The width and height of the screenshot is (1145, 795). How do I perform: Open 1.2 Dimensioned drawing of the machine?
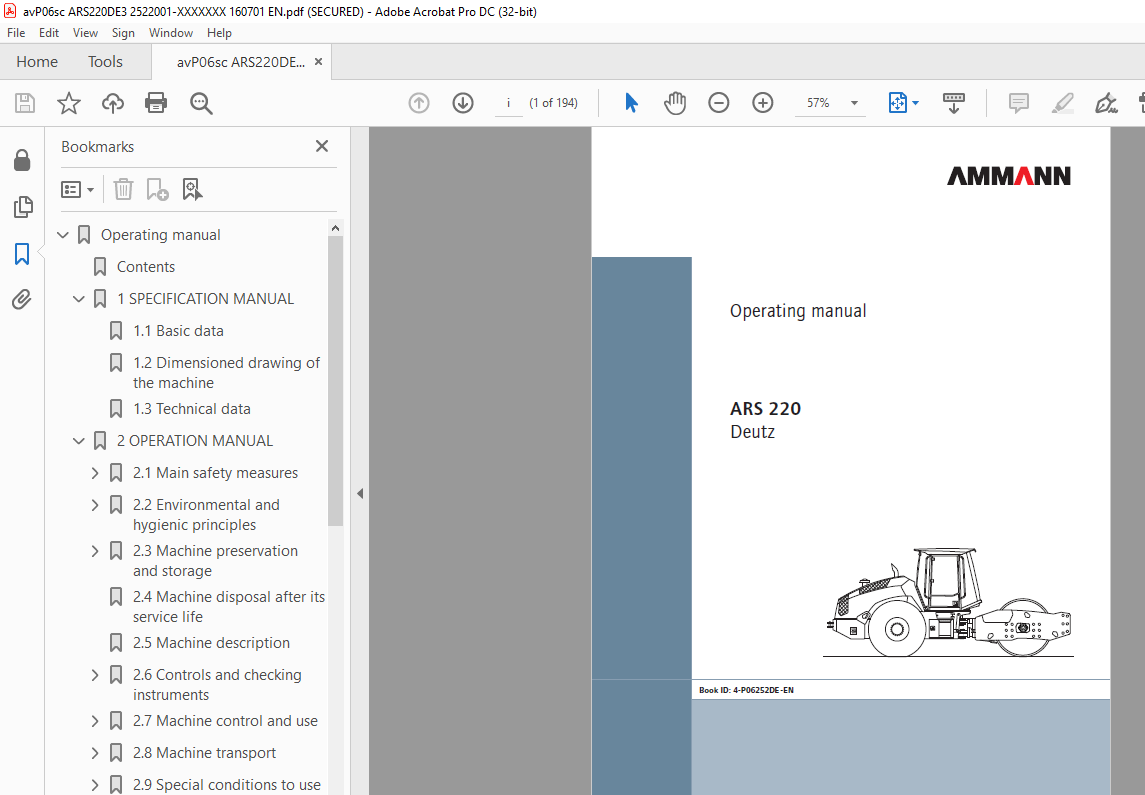[226, 373]
